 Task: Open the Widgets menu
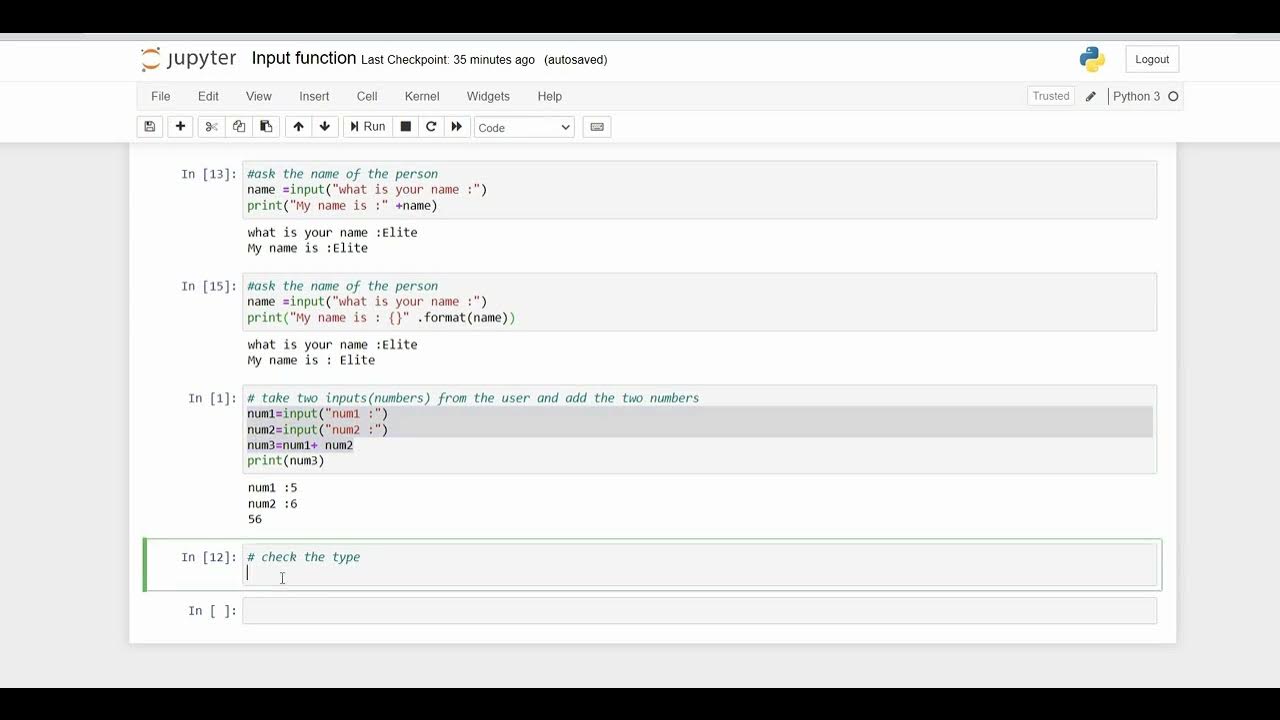coord(488,96)
